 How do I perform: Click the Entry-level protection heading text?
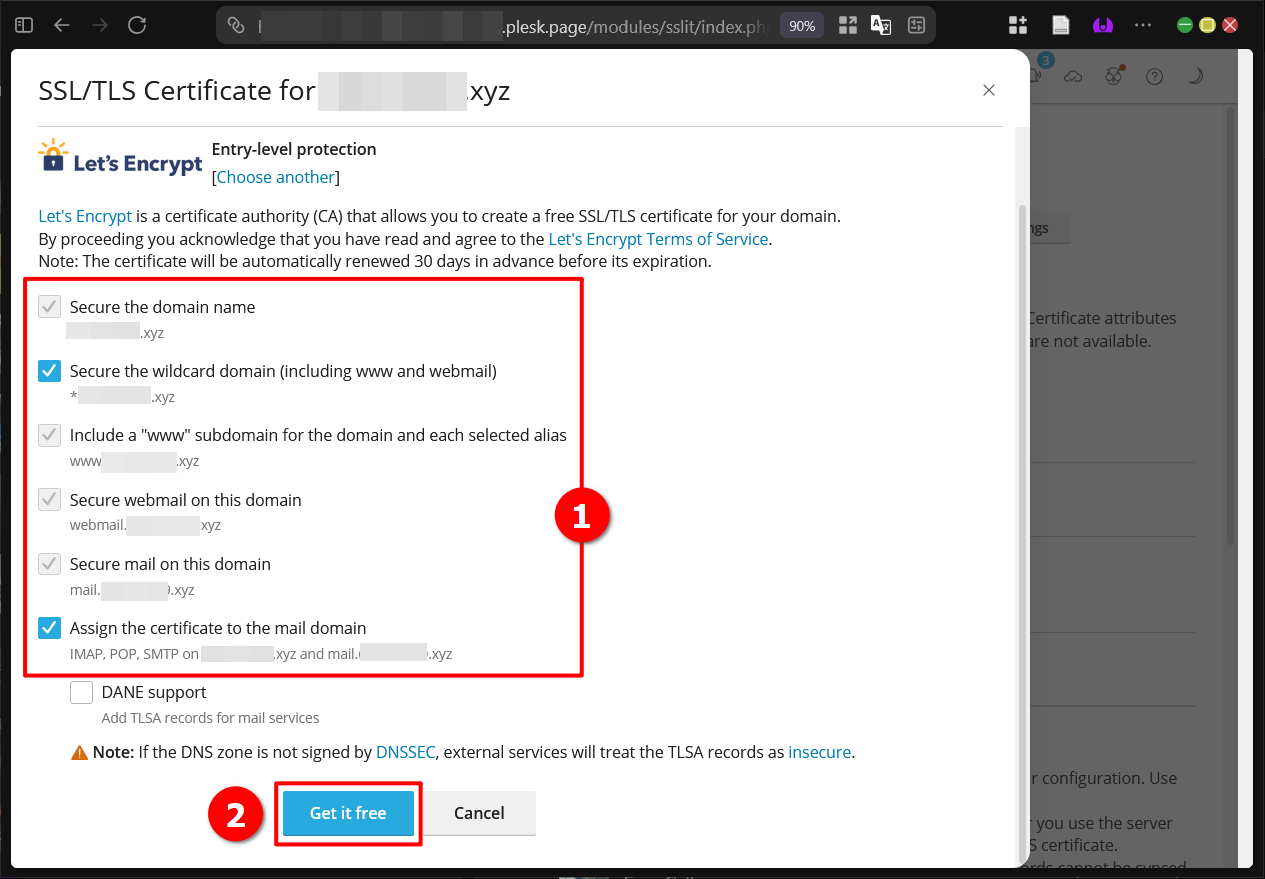(294, 149)
